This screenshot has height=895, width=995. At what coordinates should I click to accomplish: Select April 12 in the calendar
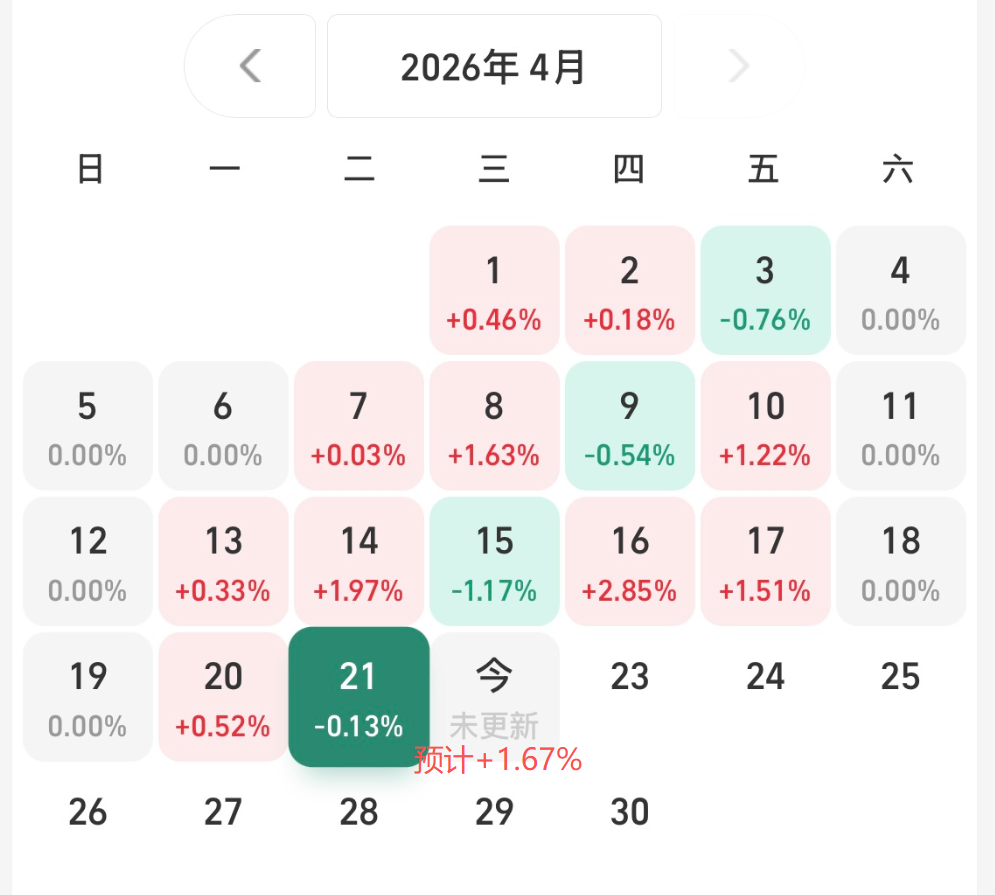click(88, 561)
